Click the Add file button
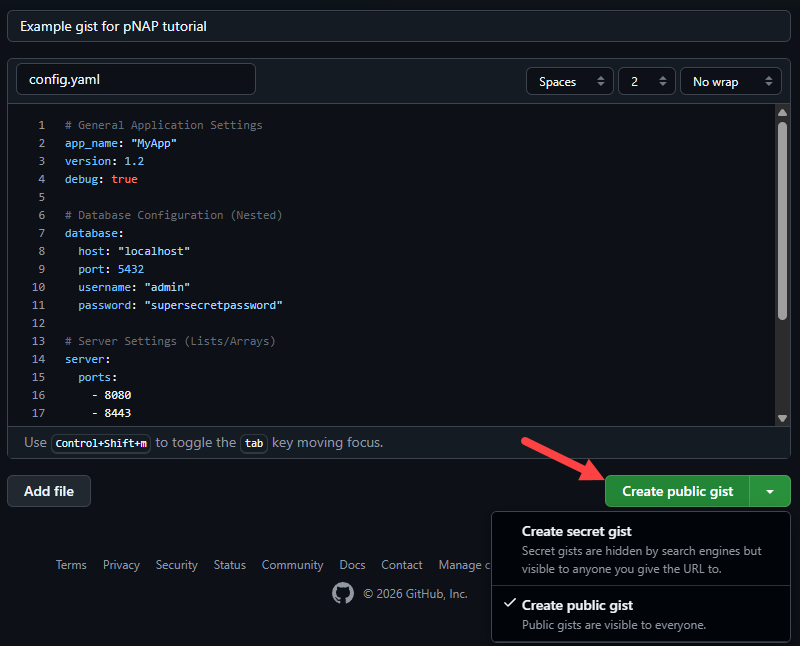The height and width of the screenshot is (646, 800). click(48, 491)
